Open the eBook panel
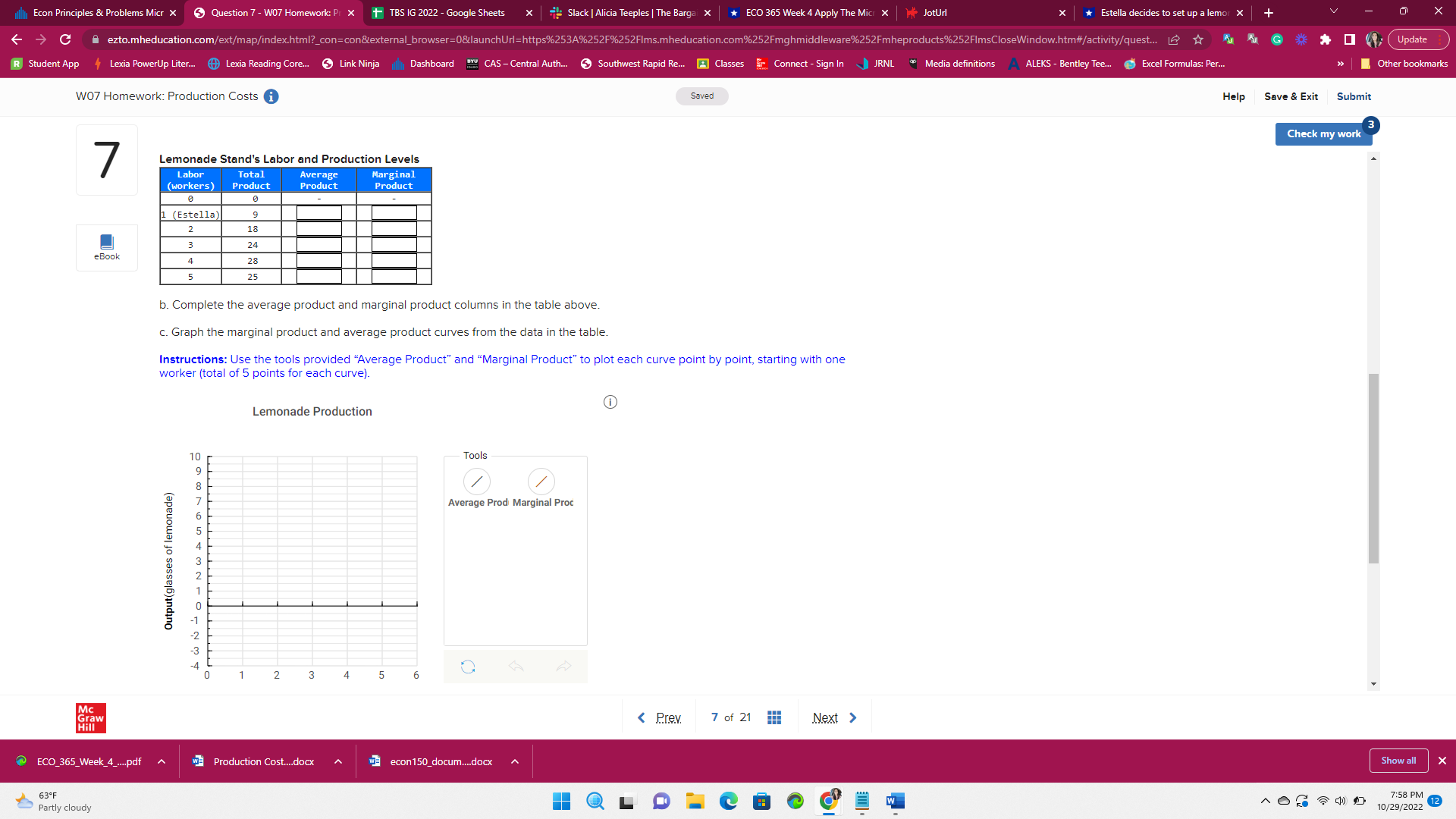The width and height of the screenshot is (1456, 819). 106,247
